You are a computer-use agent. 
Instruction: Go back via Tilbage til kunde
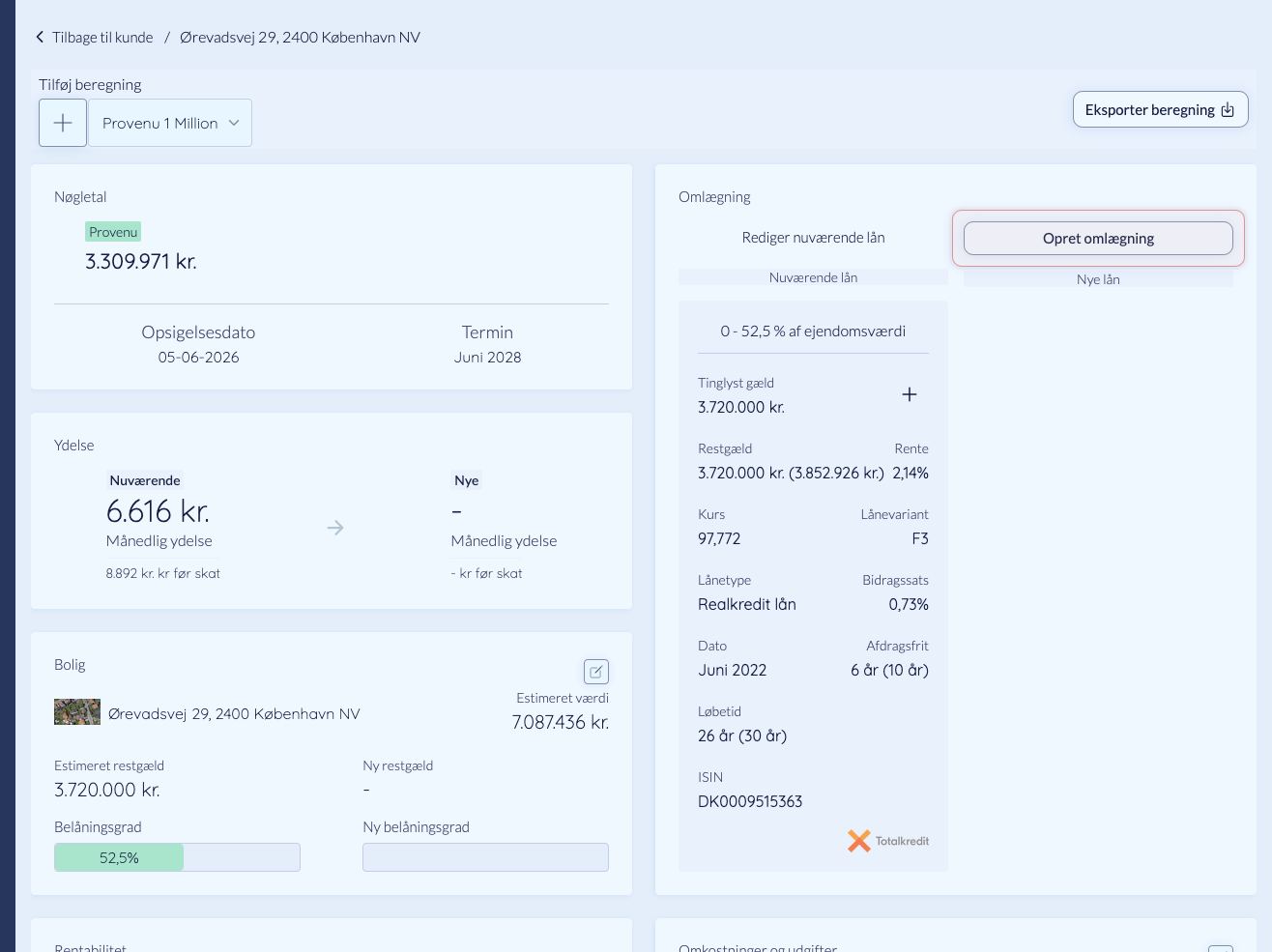pyautogui.click(x=102, y=38)
